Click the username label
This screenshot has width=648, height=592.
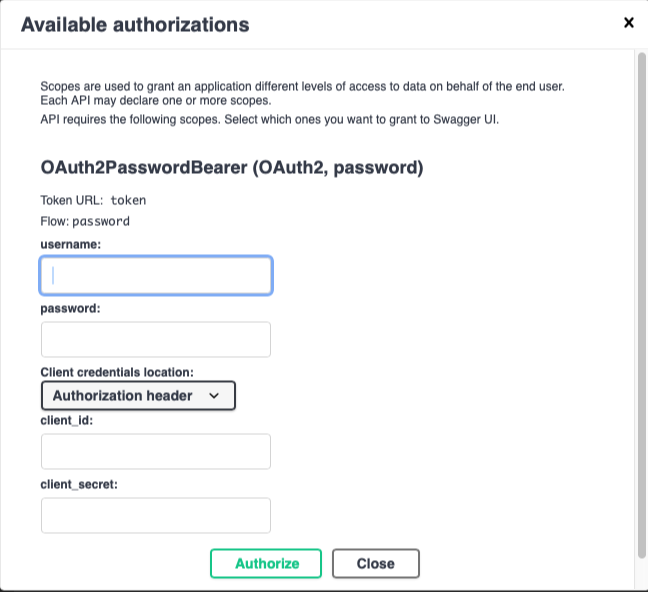(x=71, y=244)
